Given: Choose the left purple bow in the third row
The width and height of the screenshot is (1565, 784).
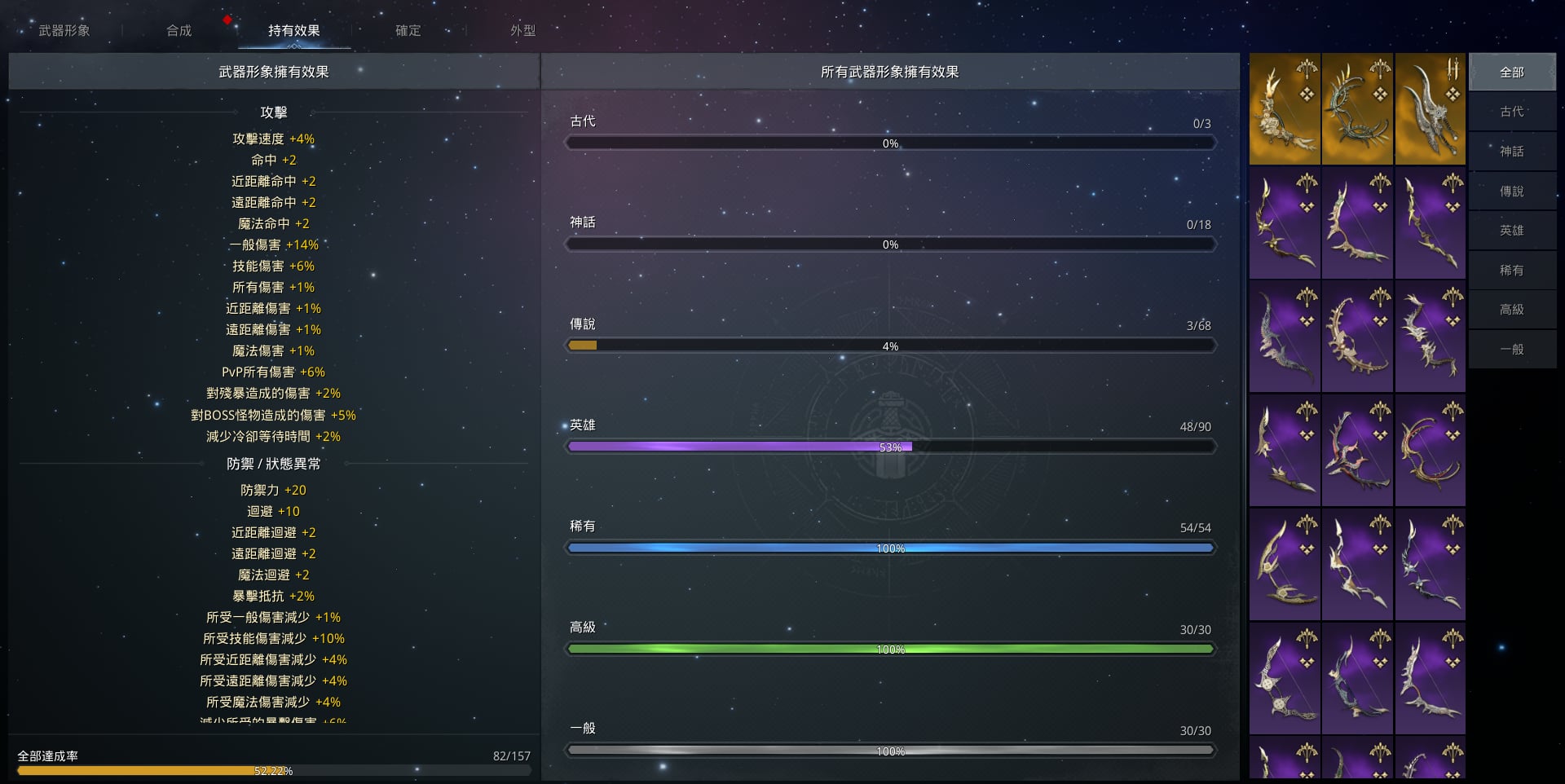Looking at the screenshot, I should click(1285, 337).
